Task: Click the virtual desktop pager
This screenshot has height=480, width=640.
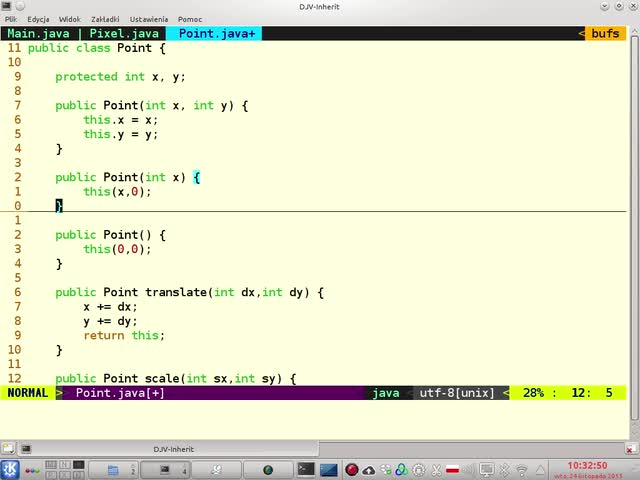Action: click(64, 470)
